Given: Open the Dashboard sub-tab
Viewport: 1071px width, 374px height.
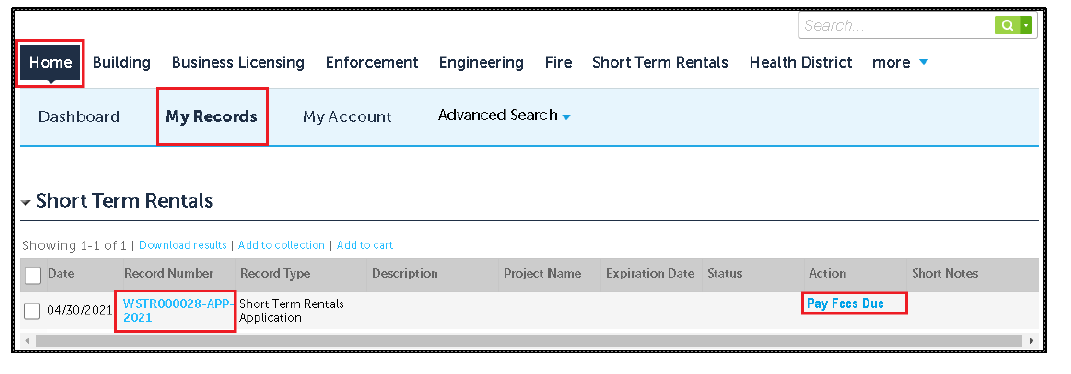Looking at the screenshot, I should 79,117.
